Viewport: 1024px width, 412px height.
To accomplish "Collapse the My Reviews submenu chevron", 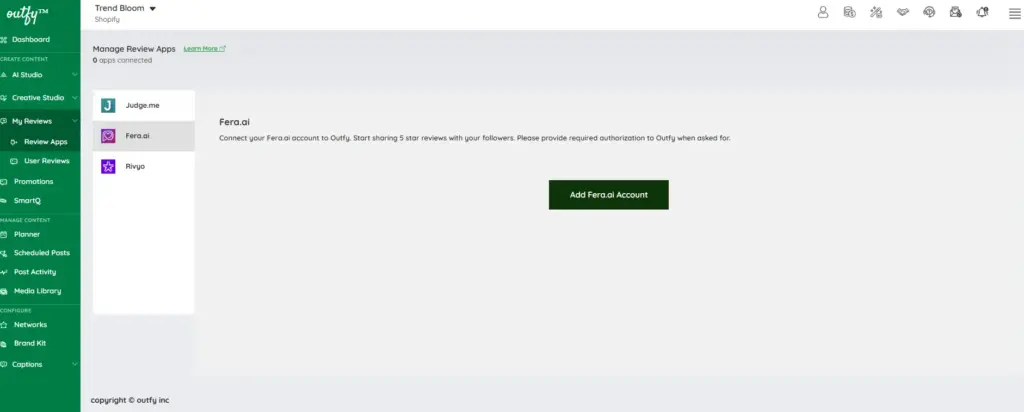I will click(74, 121).
